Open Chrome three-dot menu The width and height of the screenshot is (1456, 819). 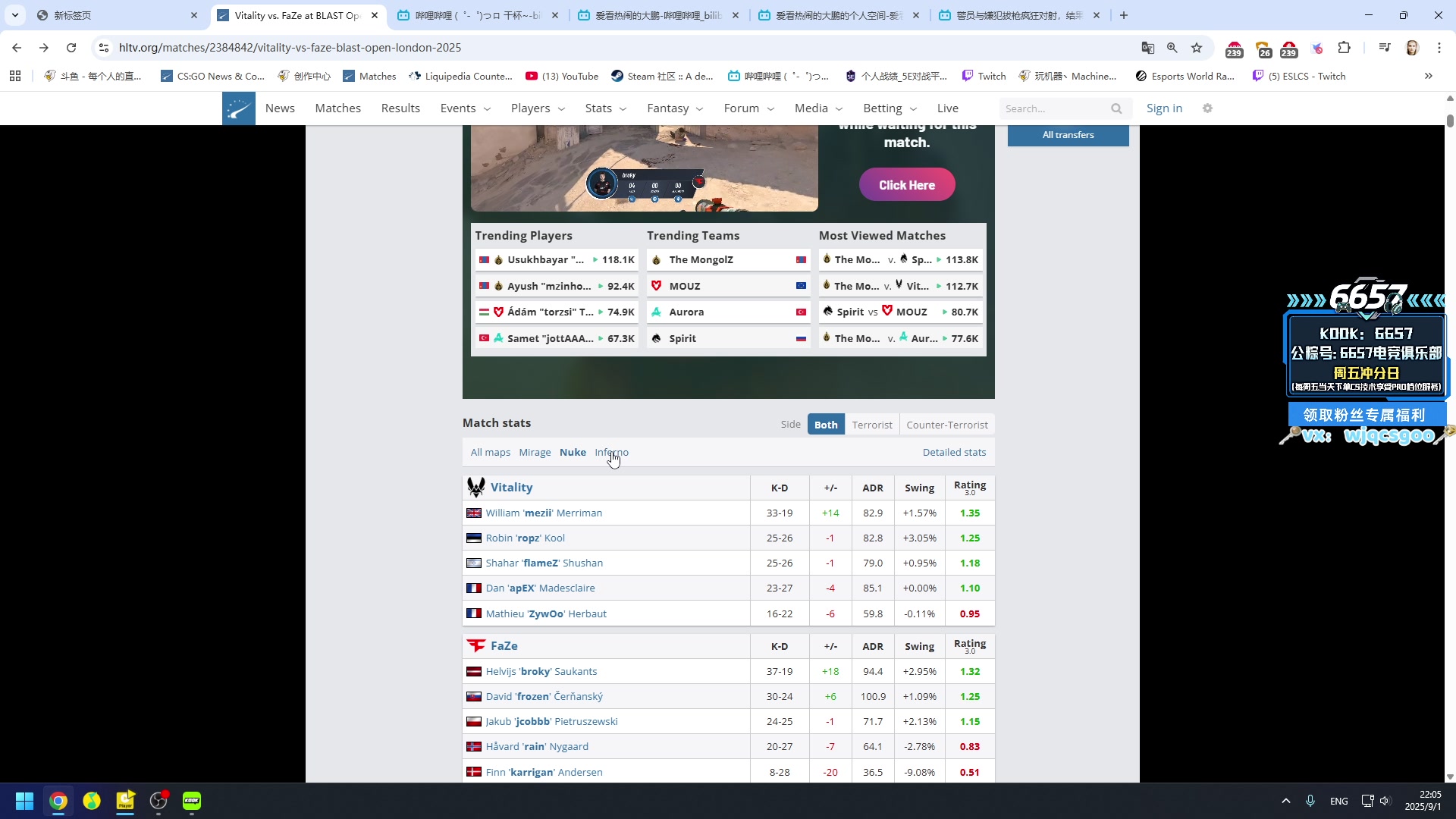[1439, 48]
